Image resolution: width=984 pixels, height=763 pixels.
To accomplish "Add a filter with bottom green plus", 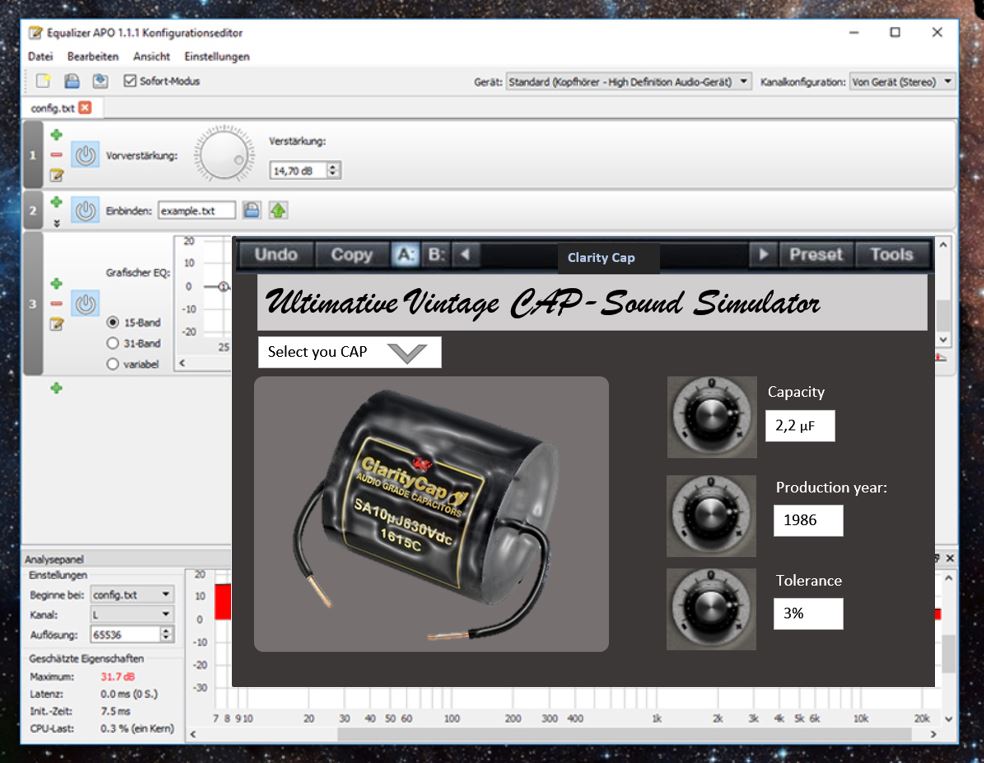I will pos(56,388).
